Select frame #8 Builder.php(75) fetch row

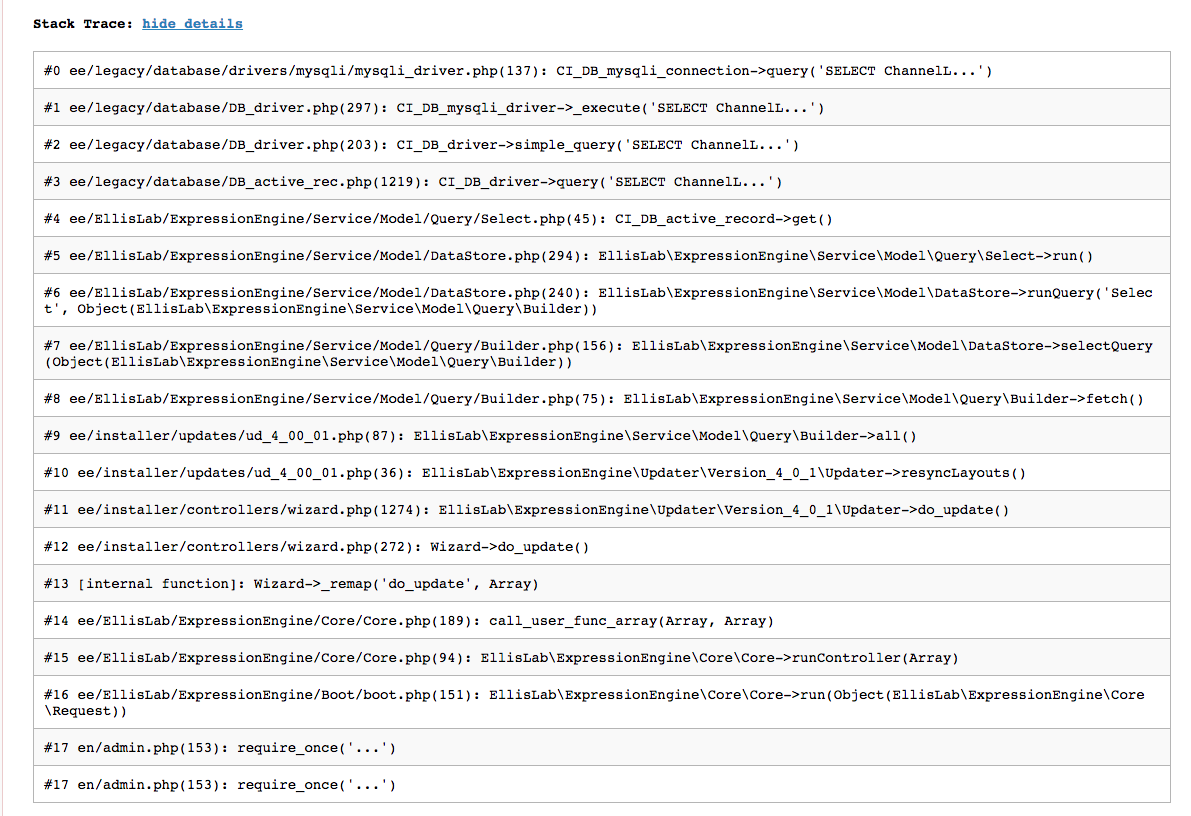coord(593,399)
